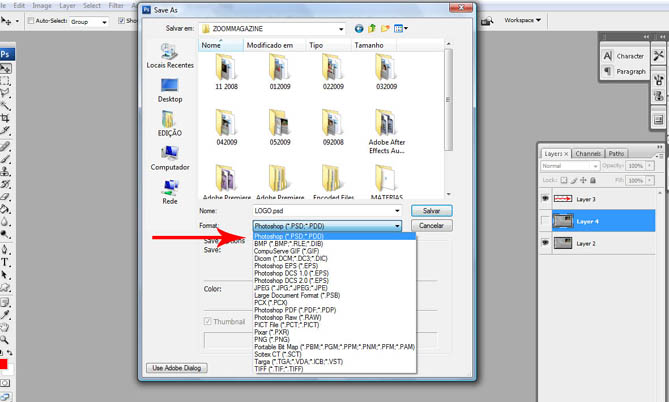Click the Salvar button
This screenshot has height=402, width=669.
coord(431,211)
